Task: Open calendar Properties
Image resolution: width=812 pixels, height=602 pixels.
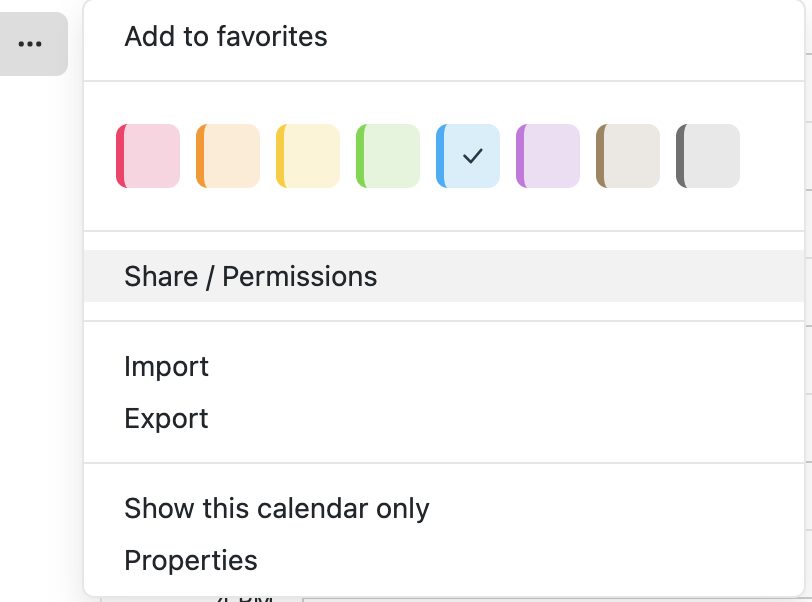Action: coord(190,560)
